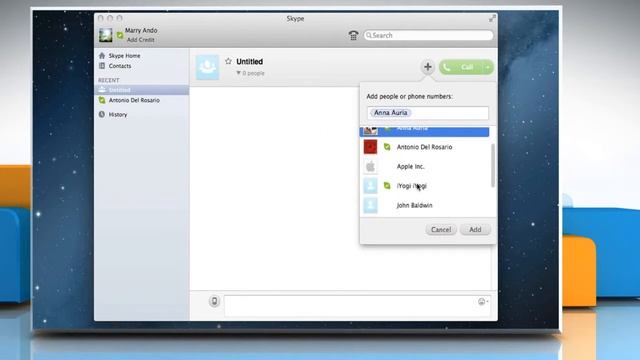The image size is (640, 360).
Task: Click the chat message input box
Action: coord(358,306)
